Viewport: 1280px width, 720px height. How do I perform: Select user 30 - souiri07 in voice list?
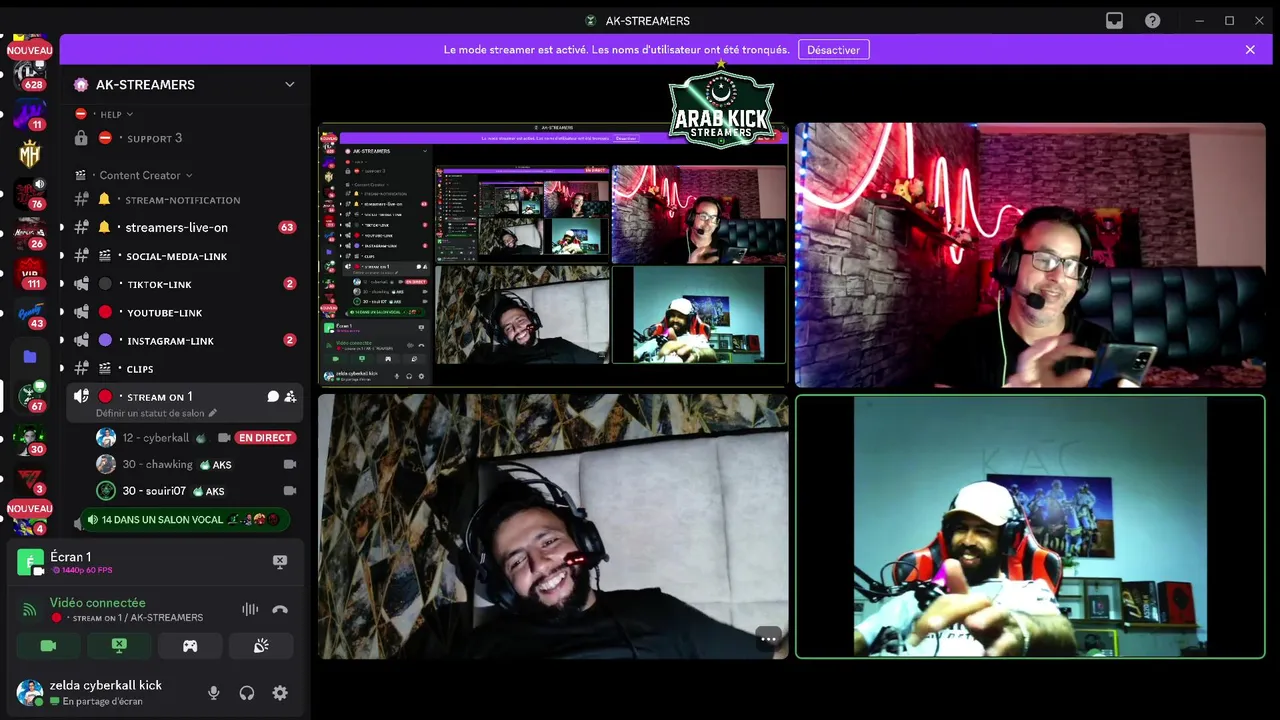(153, 491)
